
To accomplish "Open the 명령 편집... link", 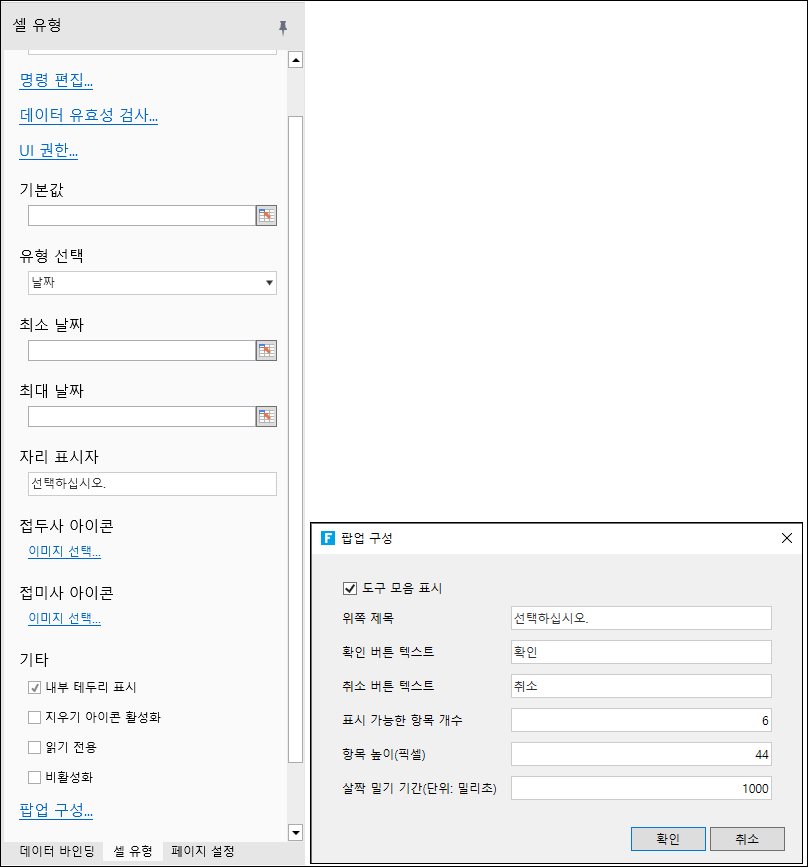I will pos(56,80).
